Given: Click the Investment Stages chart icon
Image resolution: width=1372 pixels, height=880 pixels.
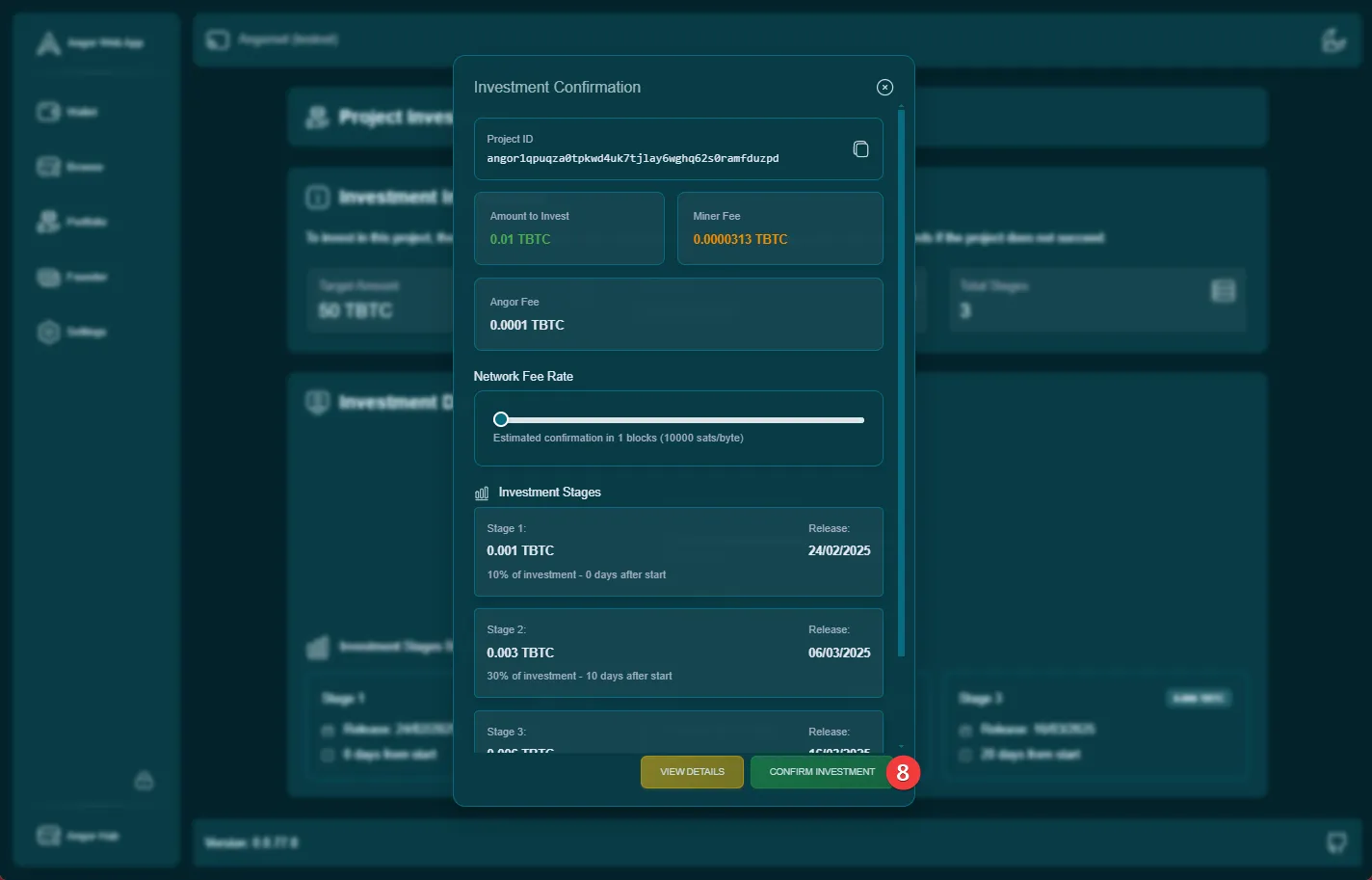Looking at the screenshot, I should click(482, 493).
